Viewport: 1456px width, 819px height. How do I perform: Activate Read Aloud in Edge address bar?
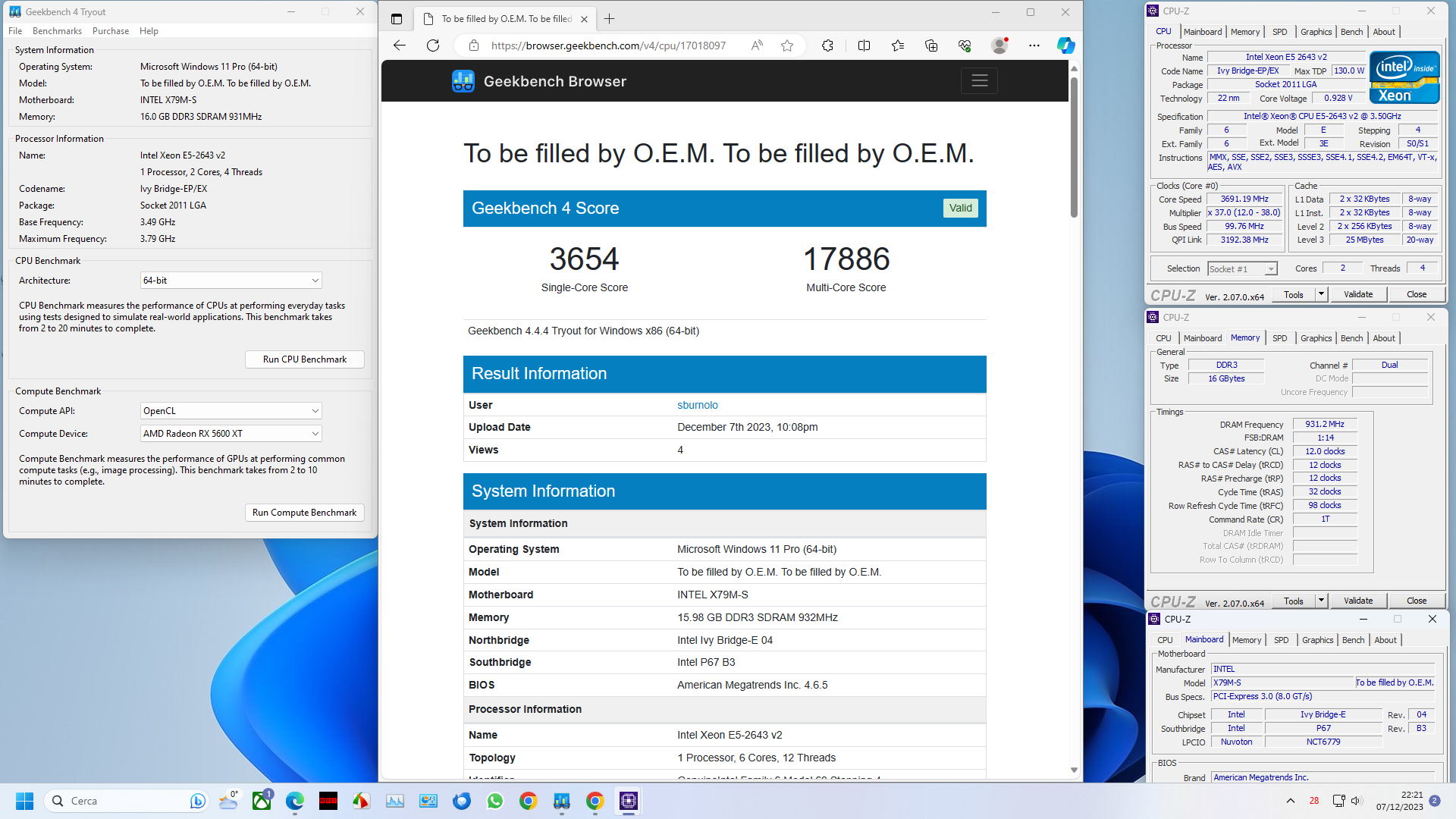click(x=757, y=45)
